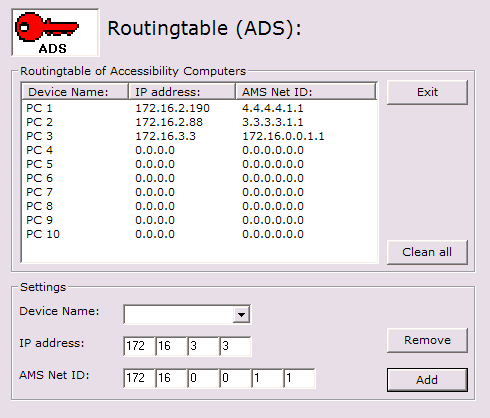Click the last IP address octet field

[x=235, y=346]
